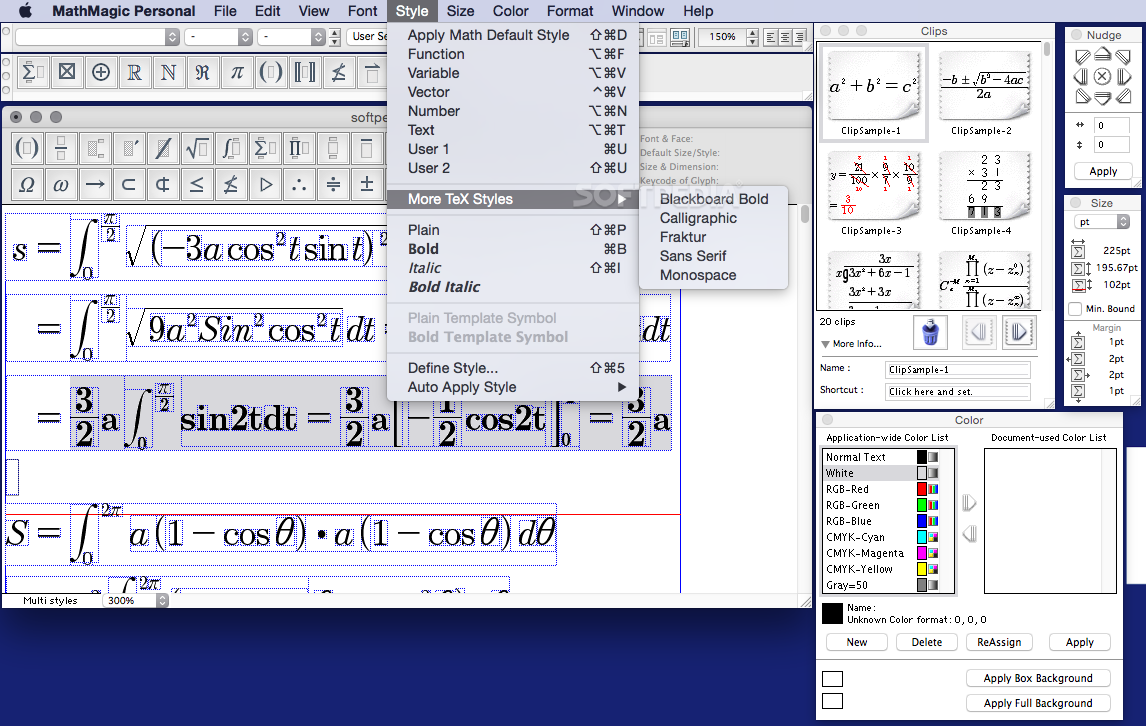Insert the pi symbol from top palette

[237, 72]
